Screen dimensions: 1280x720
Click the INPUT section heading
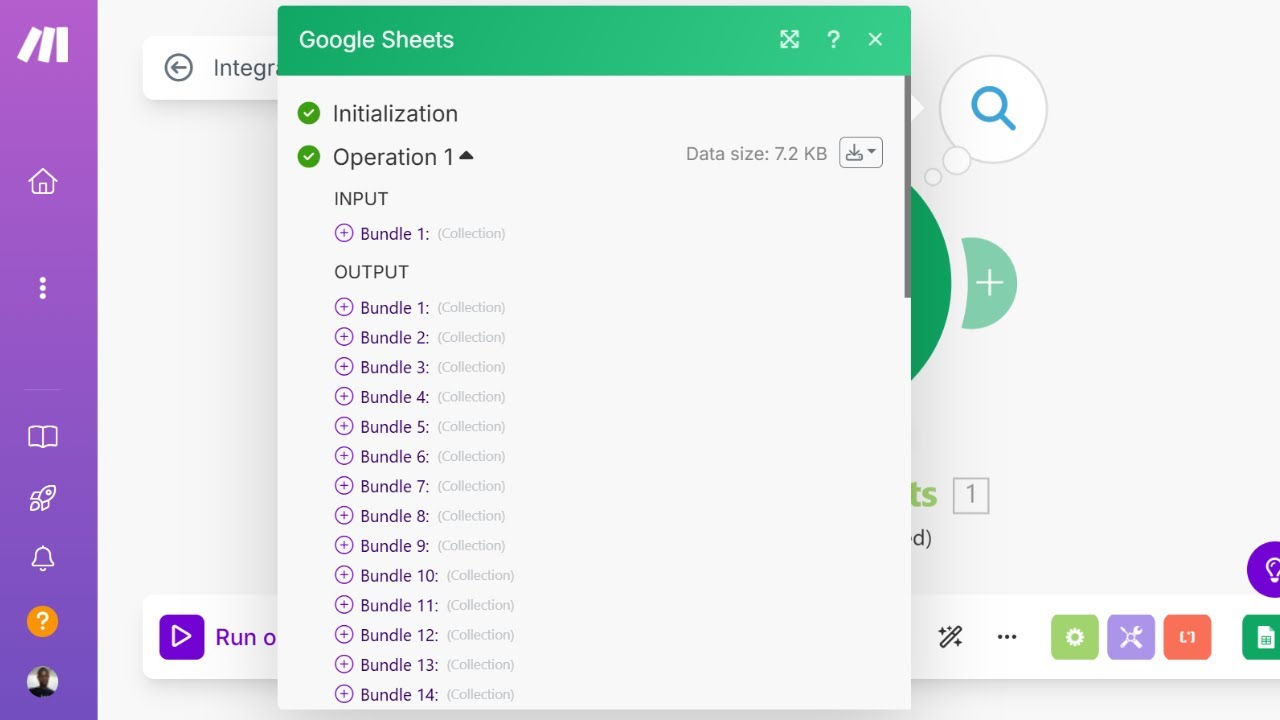pos(361,198)
